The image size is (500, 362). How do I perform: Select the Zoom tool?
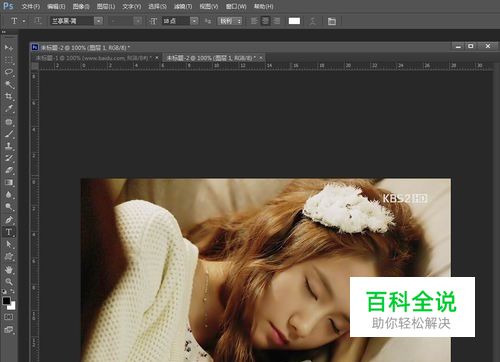(9, 282)
